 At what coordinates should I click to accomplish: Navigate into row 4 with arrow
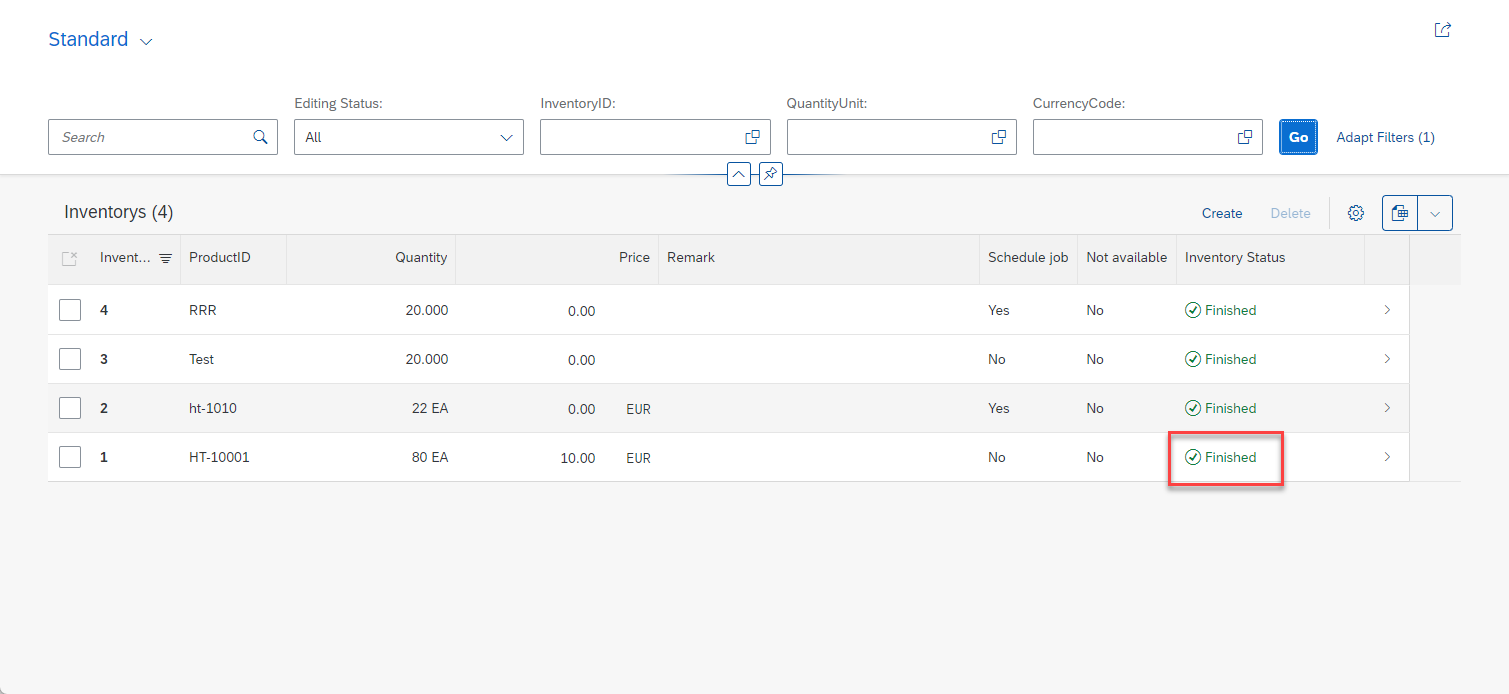coord(1387,310)
